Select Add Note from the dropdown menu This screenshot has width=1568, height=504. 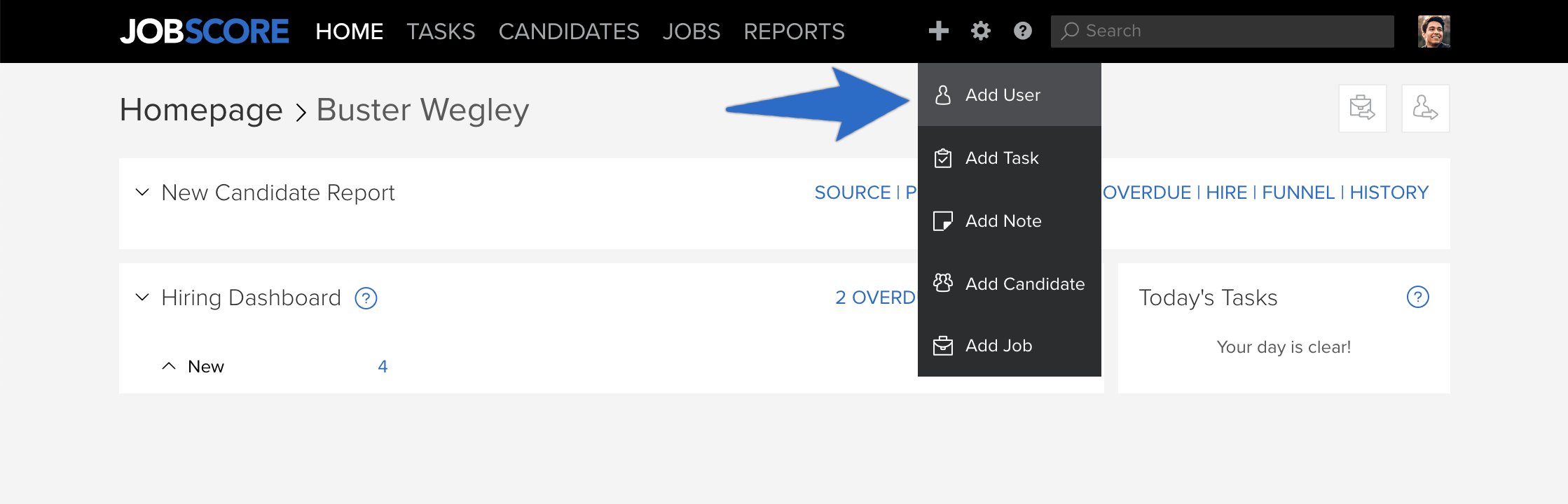(x=1009, y=220)
